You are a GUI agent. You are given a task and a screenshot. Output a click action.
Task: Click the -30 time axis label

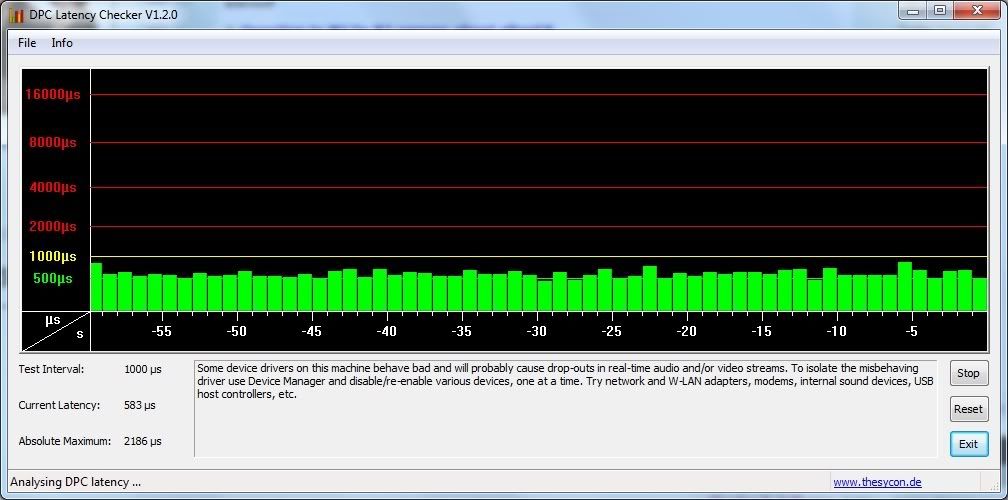click(x=536, y=332)
